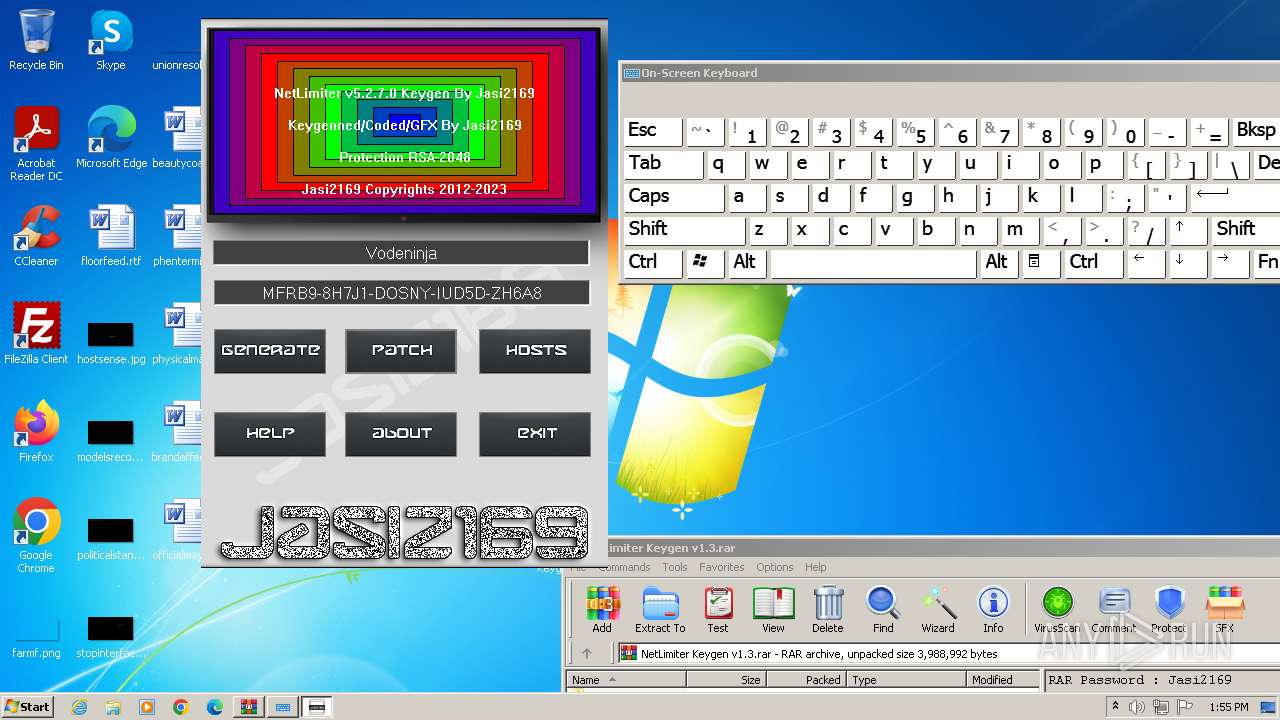Open the WinRAR Wizard tool
Viewport: 1280px width, 720px height.
pyautogui.click(x=938, y=610)
